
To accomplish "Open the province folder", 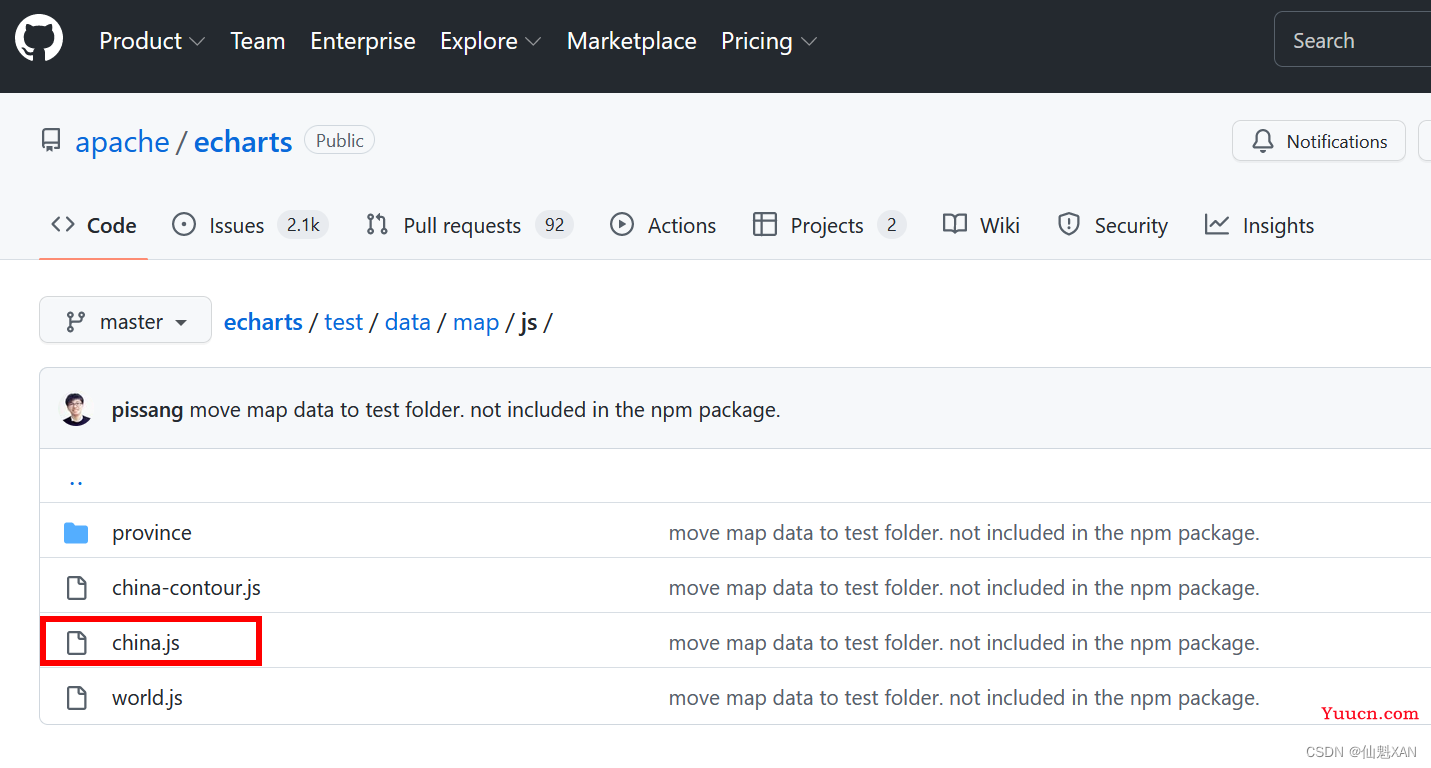I will 152,533.
